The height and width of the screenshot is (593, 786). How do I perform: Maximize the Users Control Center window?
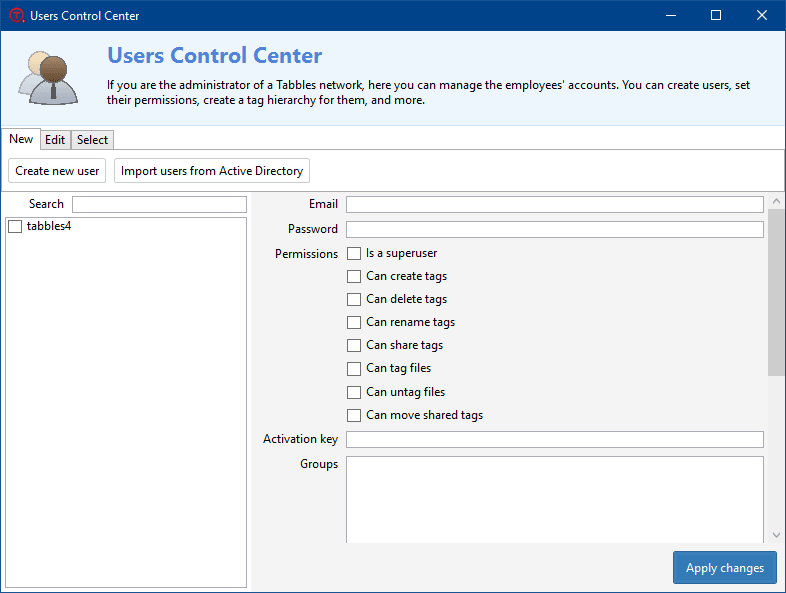[716, 16]
